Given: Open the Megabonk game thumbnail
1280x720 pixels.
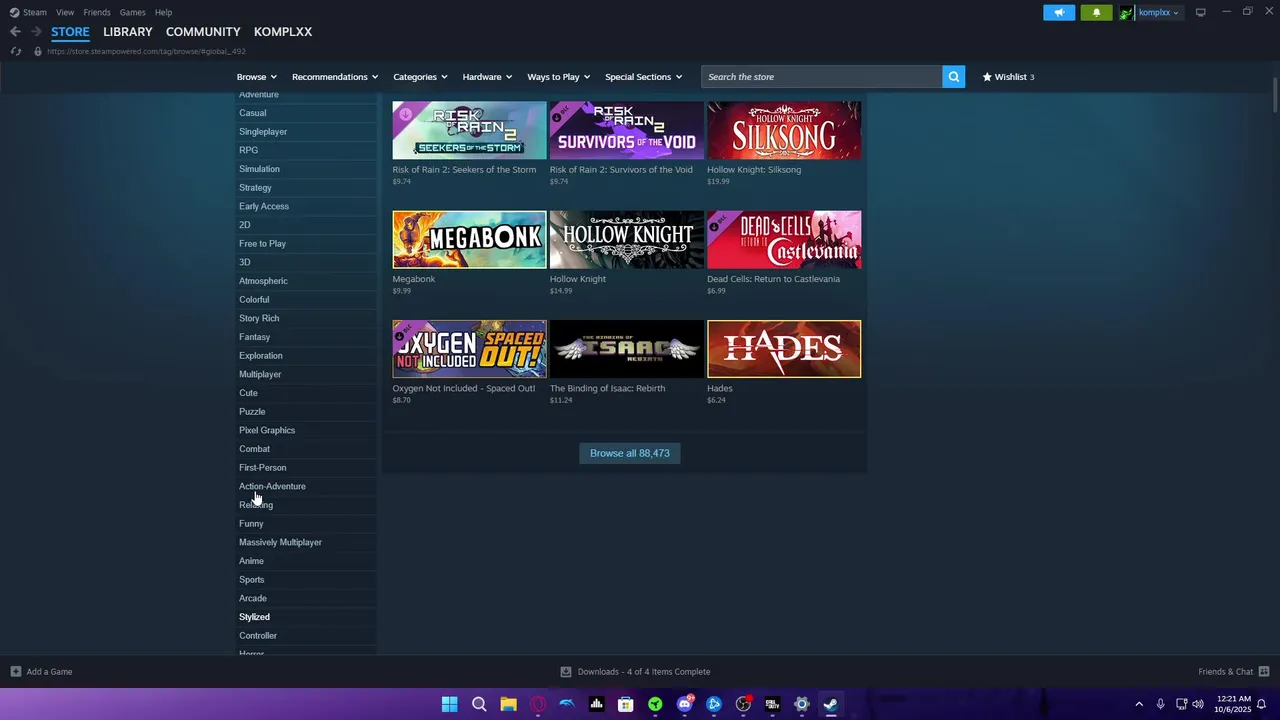Looking at the screenshot, I should click(469, 239).
